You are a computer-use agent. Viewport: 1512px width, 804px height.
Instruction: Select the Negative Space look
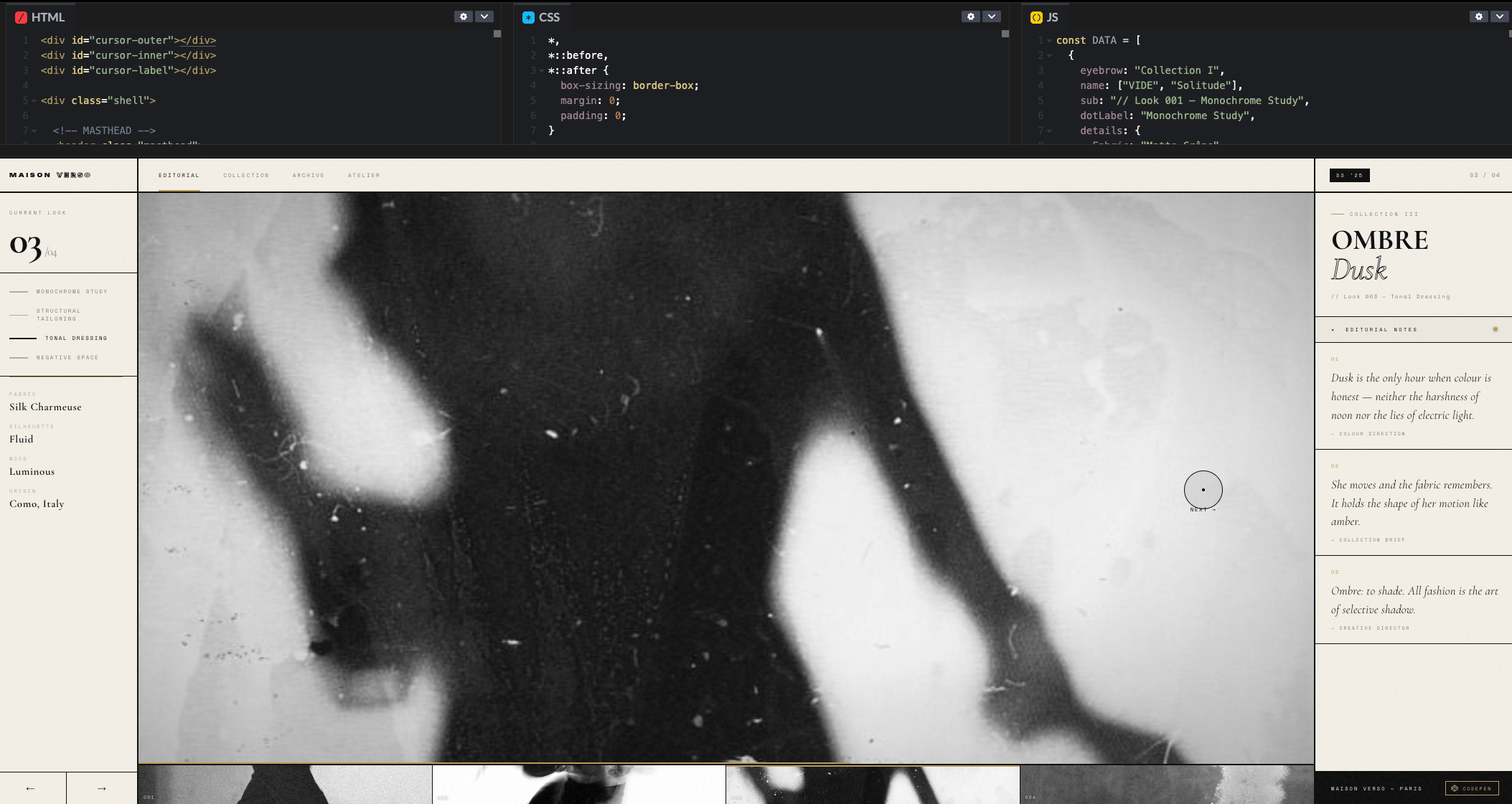67,357
